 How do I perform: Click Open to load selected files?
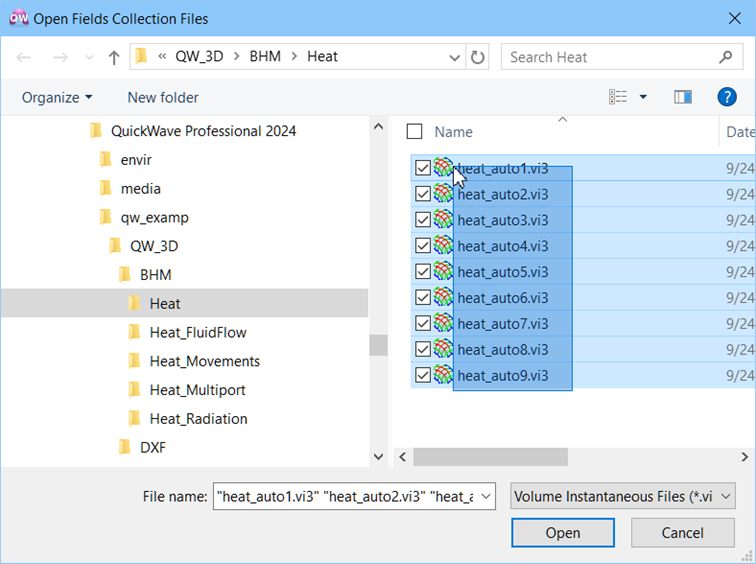(x=563, y=533)
